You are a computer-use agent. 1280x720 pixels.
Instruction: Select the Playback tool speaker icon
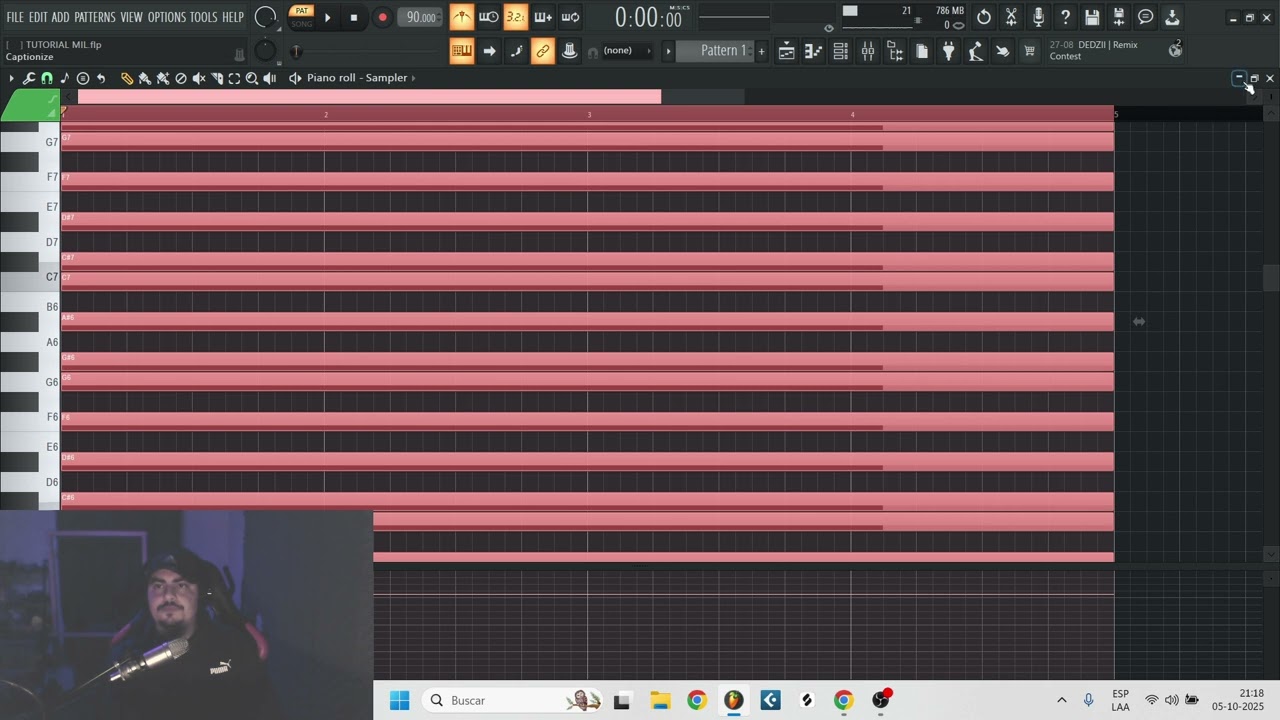pyautogui.click(x=270, y=78)
